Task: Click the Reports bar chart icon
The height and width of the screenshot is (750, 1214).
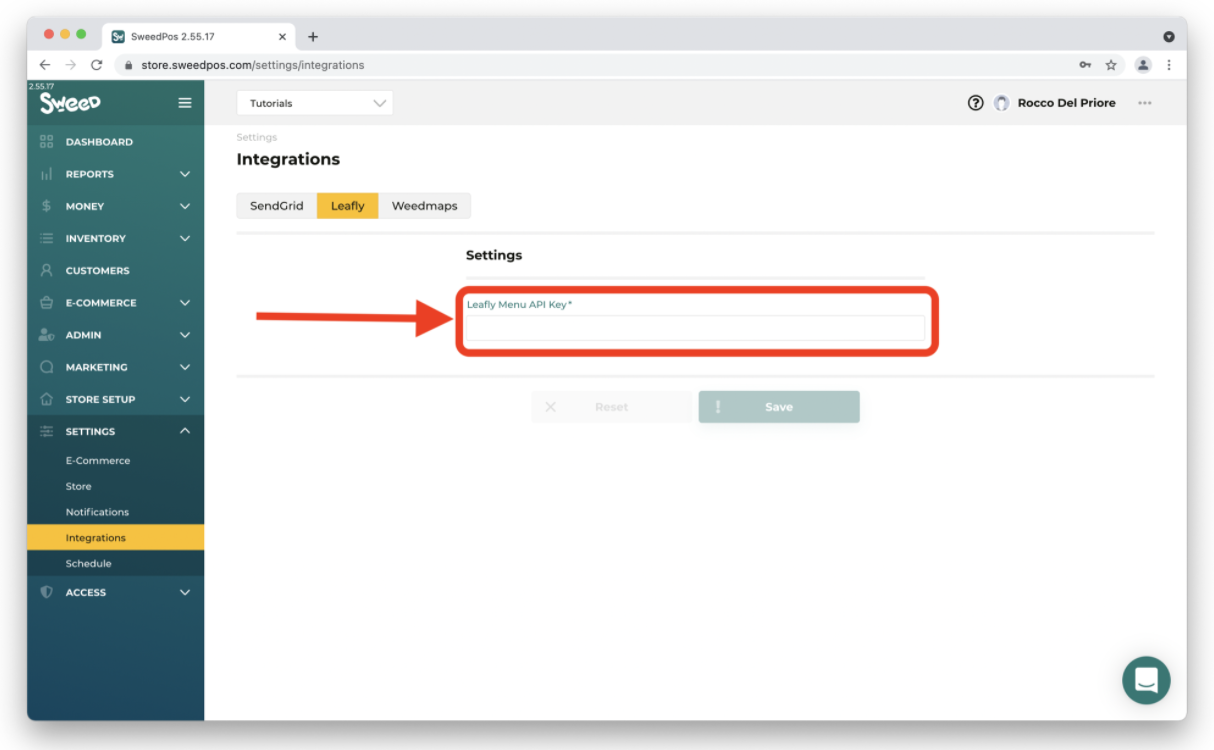Action: click(x=46, y=174)
